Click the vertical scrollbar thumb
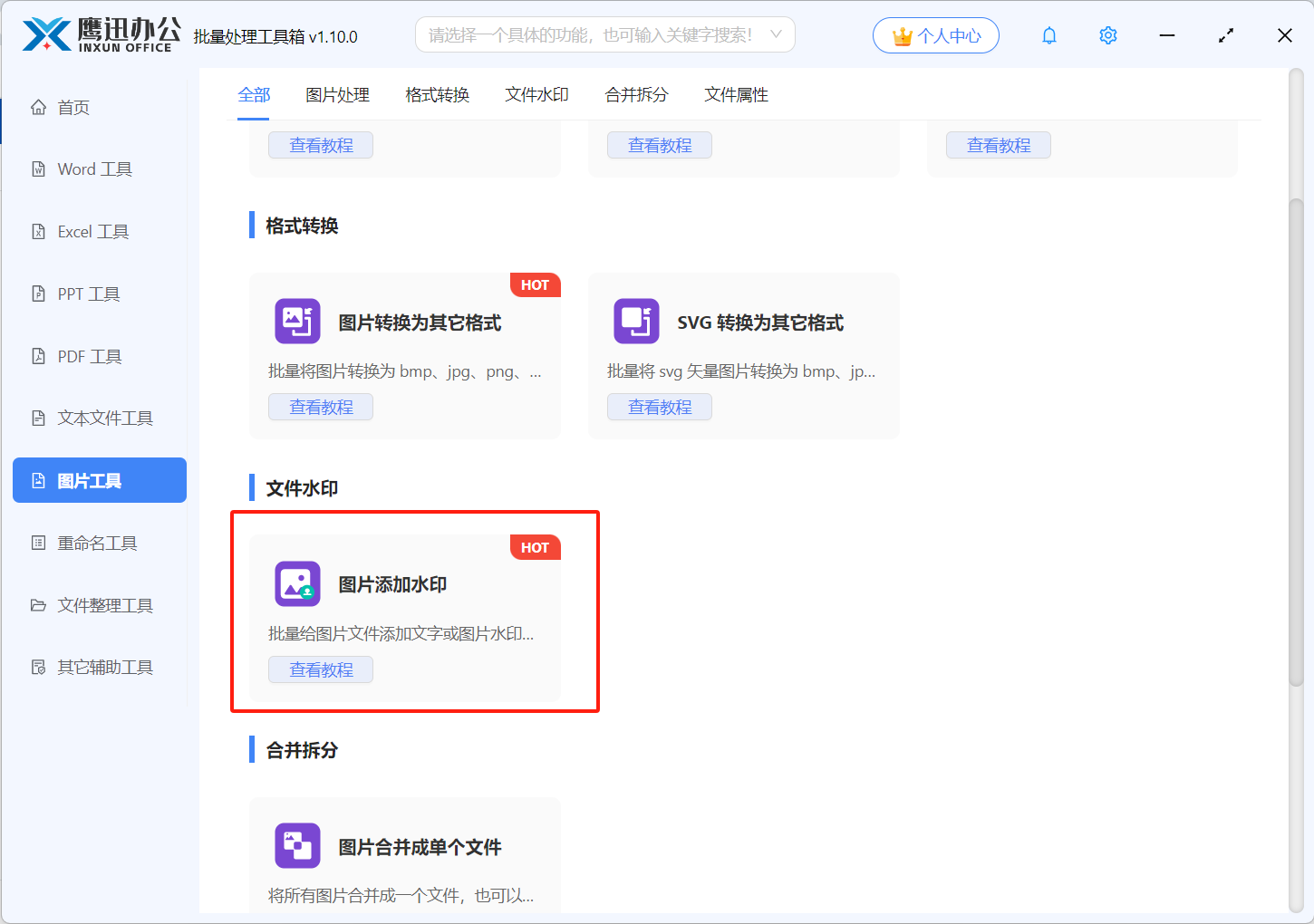Image resolution: width=1314 pixels, height=924 pixels. tap(1296, 444)
